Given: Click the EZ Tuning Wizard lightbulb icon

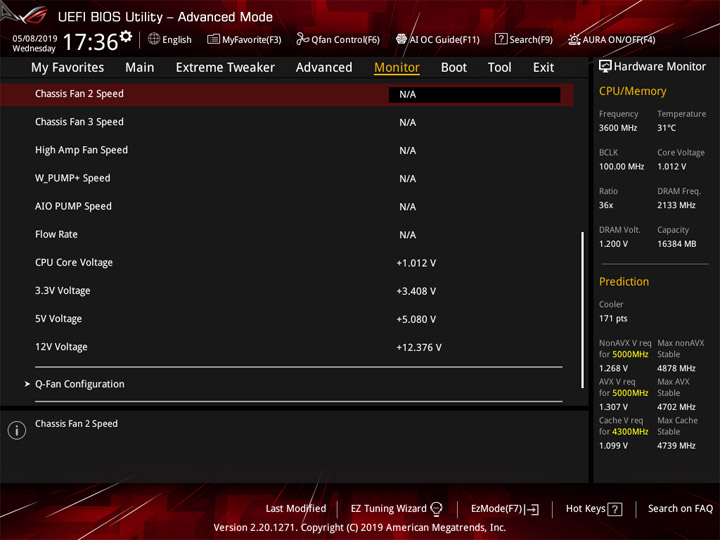Looking at the screenshot, I should click(x=436, y=509).
